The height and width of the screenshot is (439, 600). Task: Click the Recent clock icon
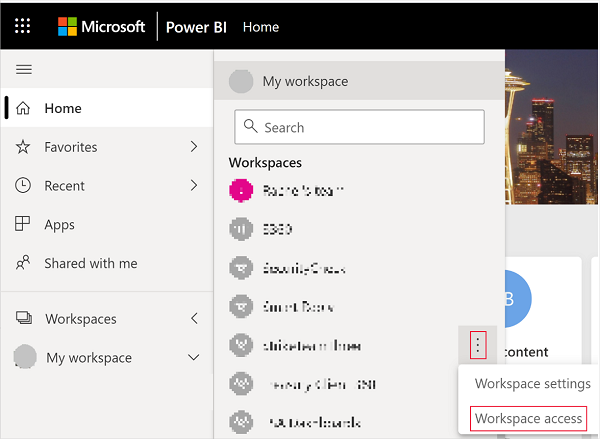click(23, 186)
